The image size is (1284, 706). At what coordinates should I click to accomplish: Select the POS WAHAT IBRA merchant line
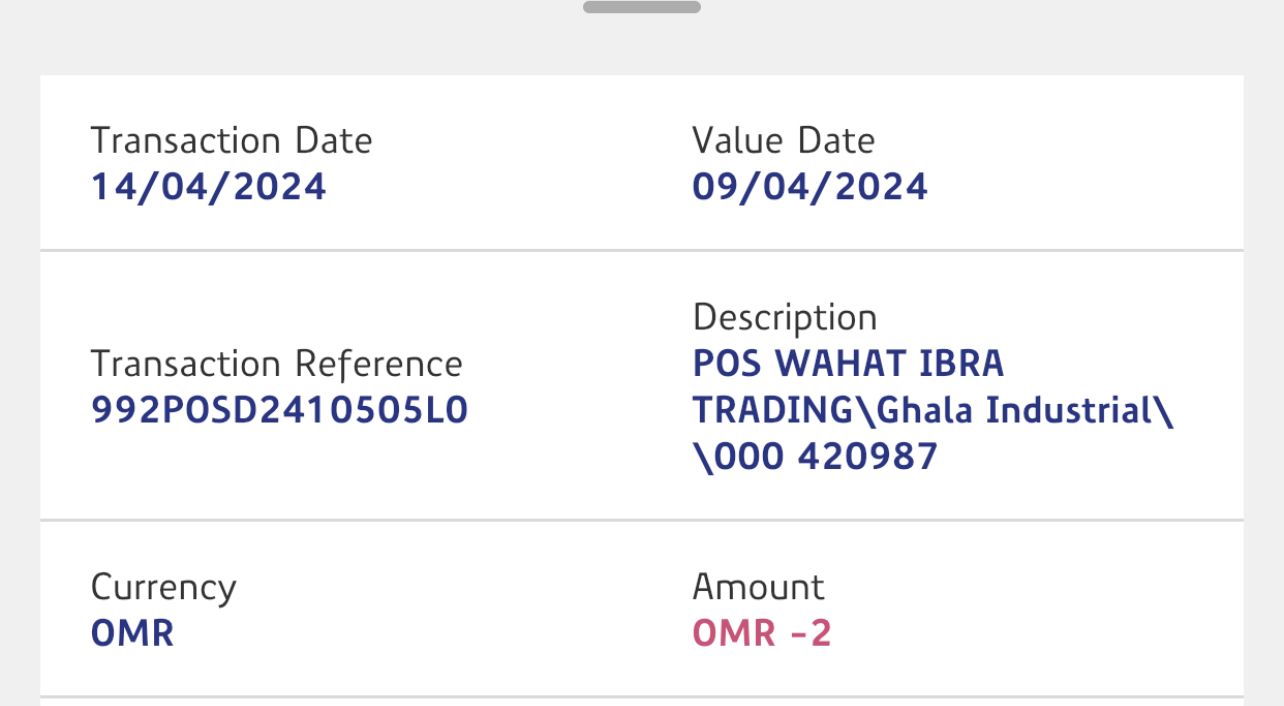pos(848,364)
